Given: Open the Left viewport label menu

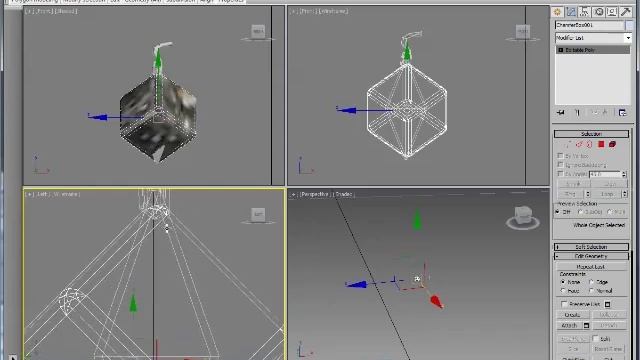Looking at the screenshot, I should (42, 194).
